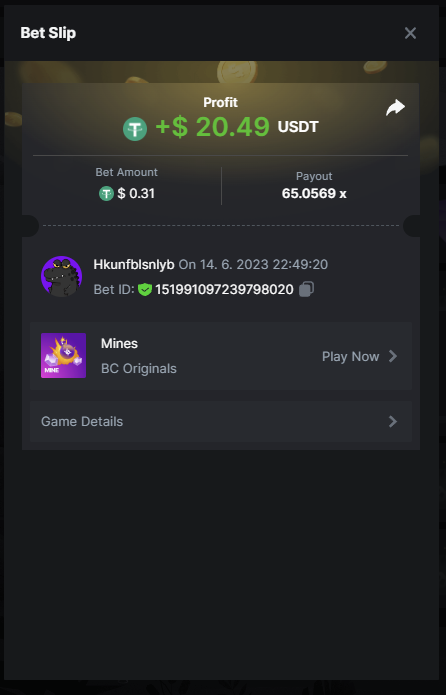Open the Hkunfblsnlyb username profile

(x=133, y=265)
